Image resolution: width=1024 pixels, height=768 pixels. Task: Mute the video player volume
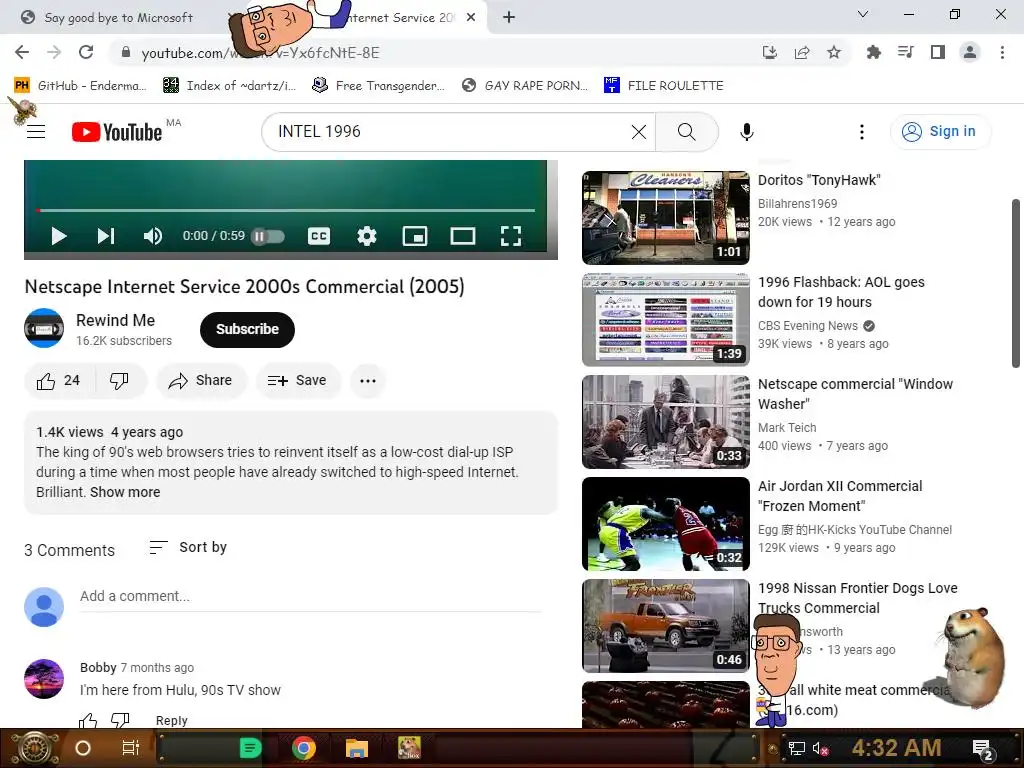click(x=152, y=236)
